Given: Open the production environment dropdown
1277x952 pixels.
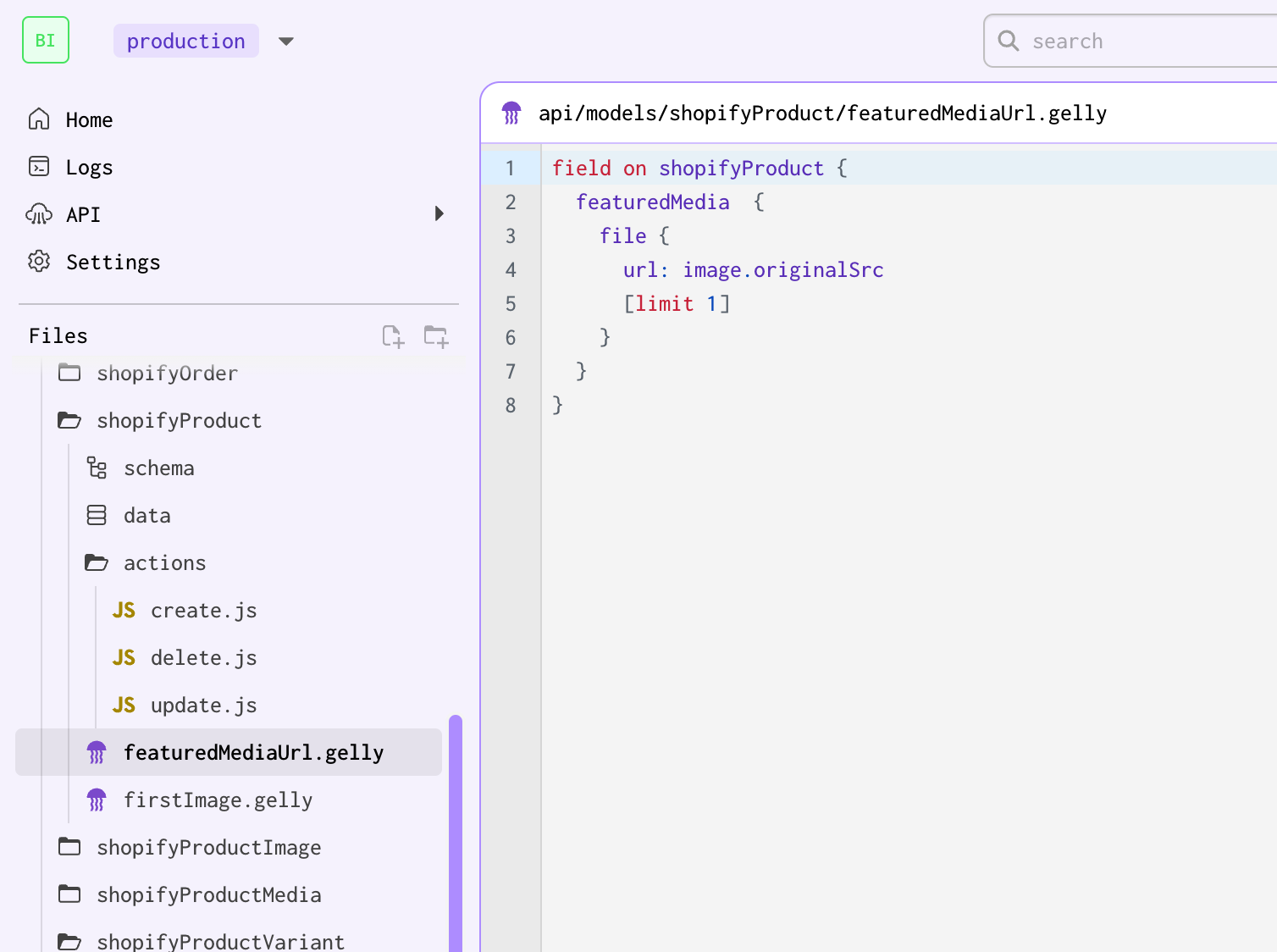Looking at the screenshot, I should point(286,40).
